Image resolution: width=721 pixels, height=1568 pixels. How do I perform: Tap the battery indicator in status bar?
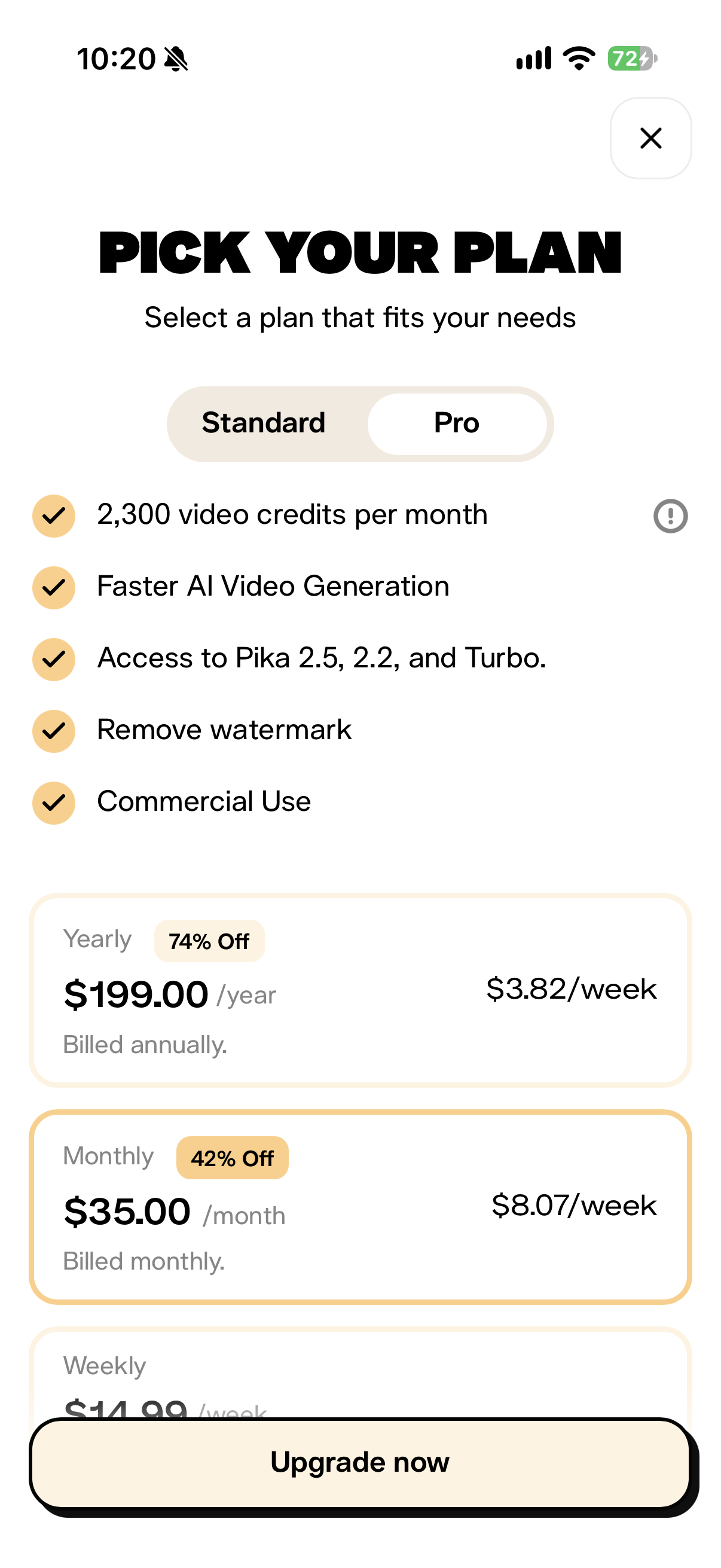(632, 59)
